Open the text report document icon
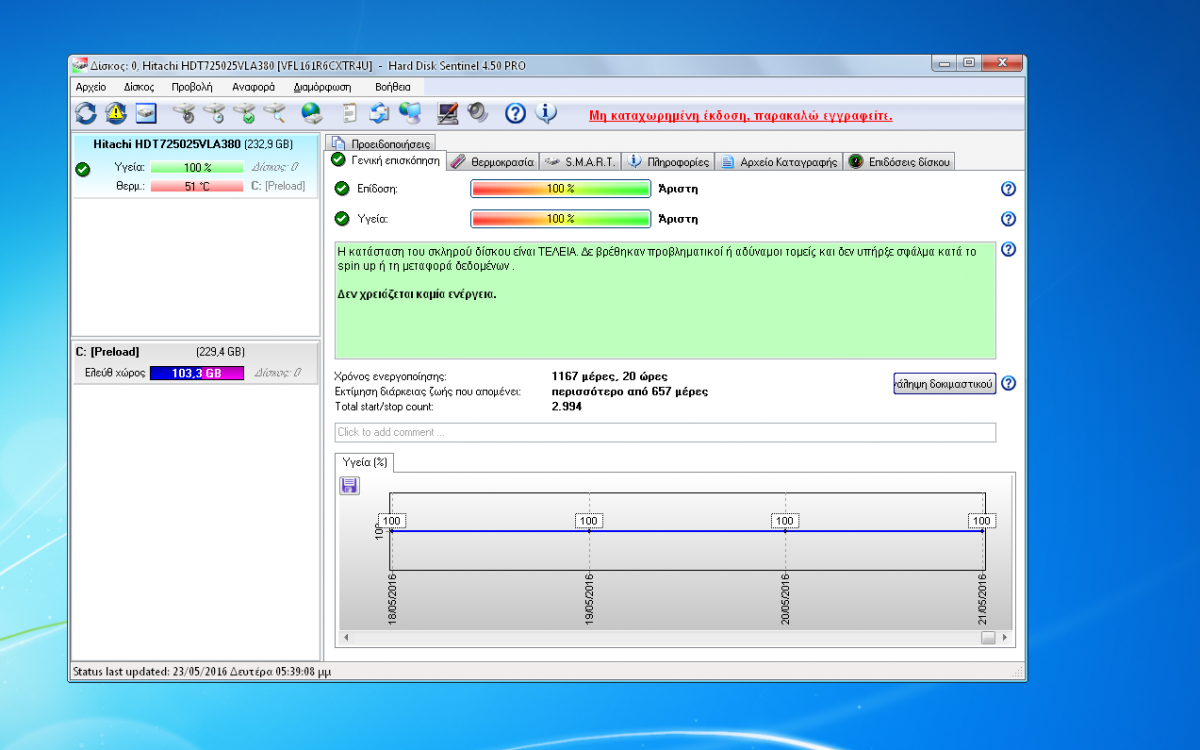The image size is (1200, 750). coord(349,113)
